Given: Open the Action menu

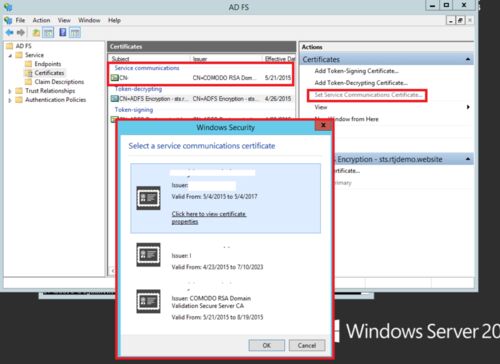Looking at the screenshot, I should (x=41, y=20).
